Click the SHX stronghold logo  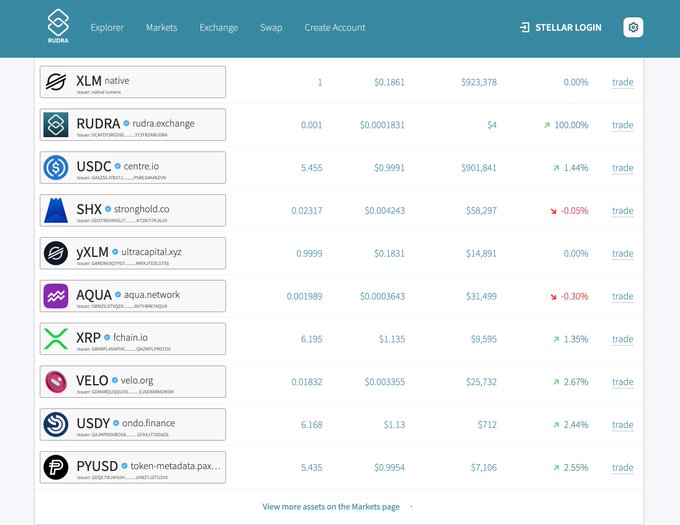pos(56,210)
